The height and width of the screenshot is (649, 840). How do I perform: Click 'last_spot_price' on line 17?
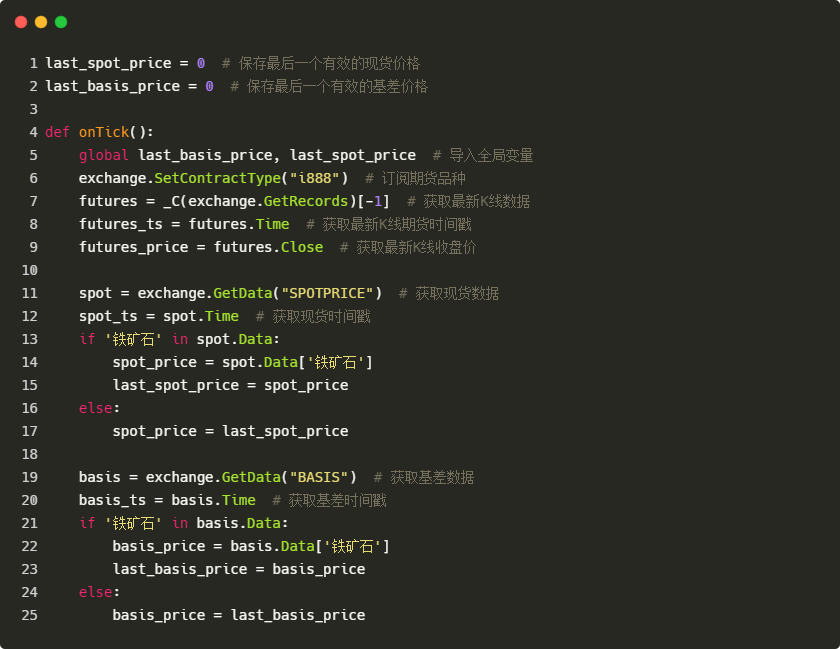(x=285, y=431)
